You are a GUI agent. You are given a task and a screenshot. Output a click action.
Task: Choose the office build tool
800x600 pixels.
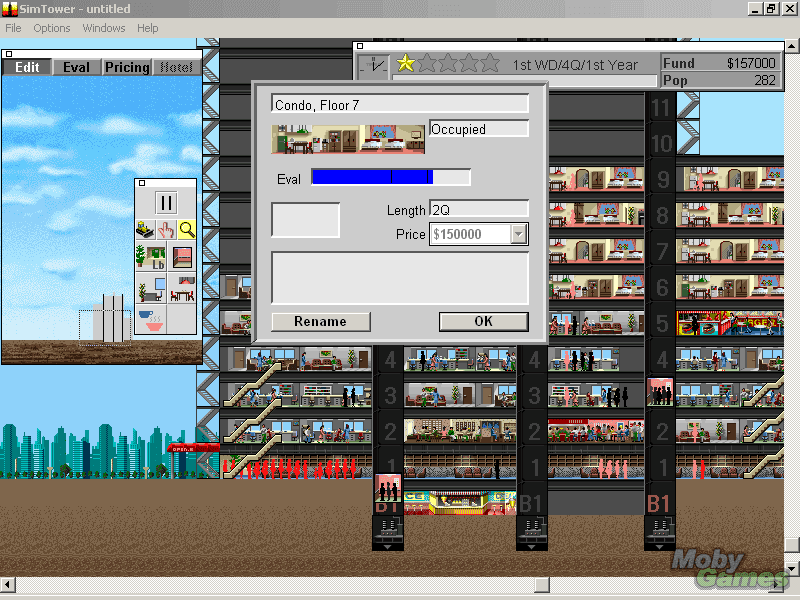coord(151,288)
